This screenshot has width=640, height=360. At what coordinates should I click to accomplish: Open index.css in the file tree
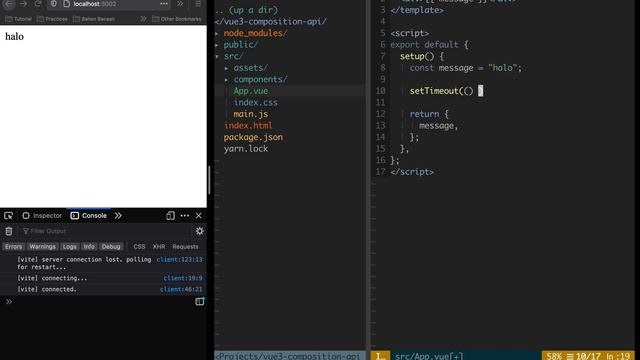[256, 102]
